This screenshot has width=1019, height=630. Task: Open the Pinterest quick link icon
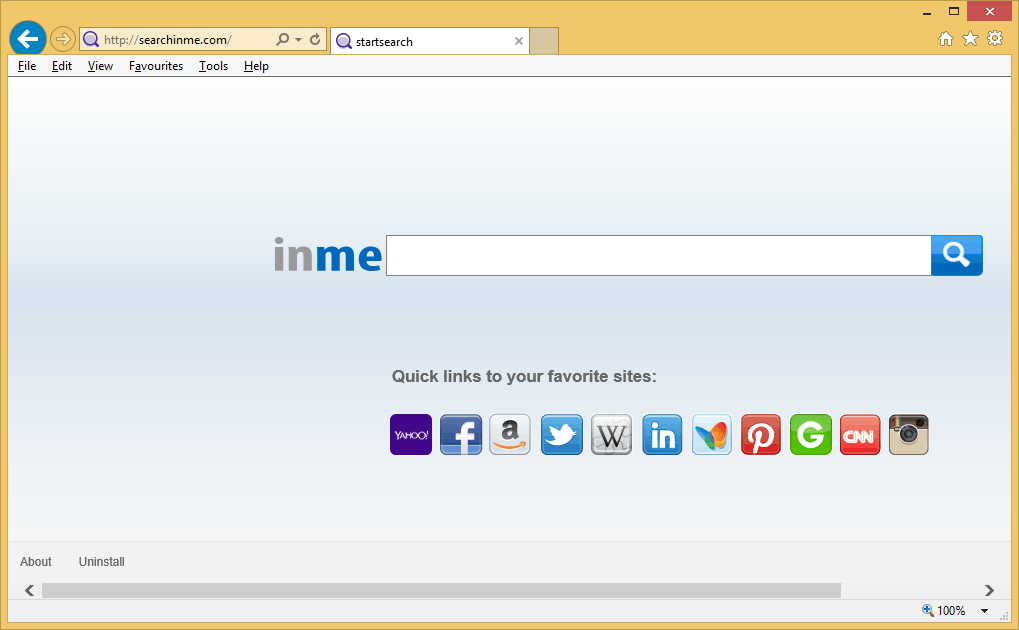tap(761, 434)
